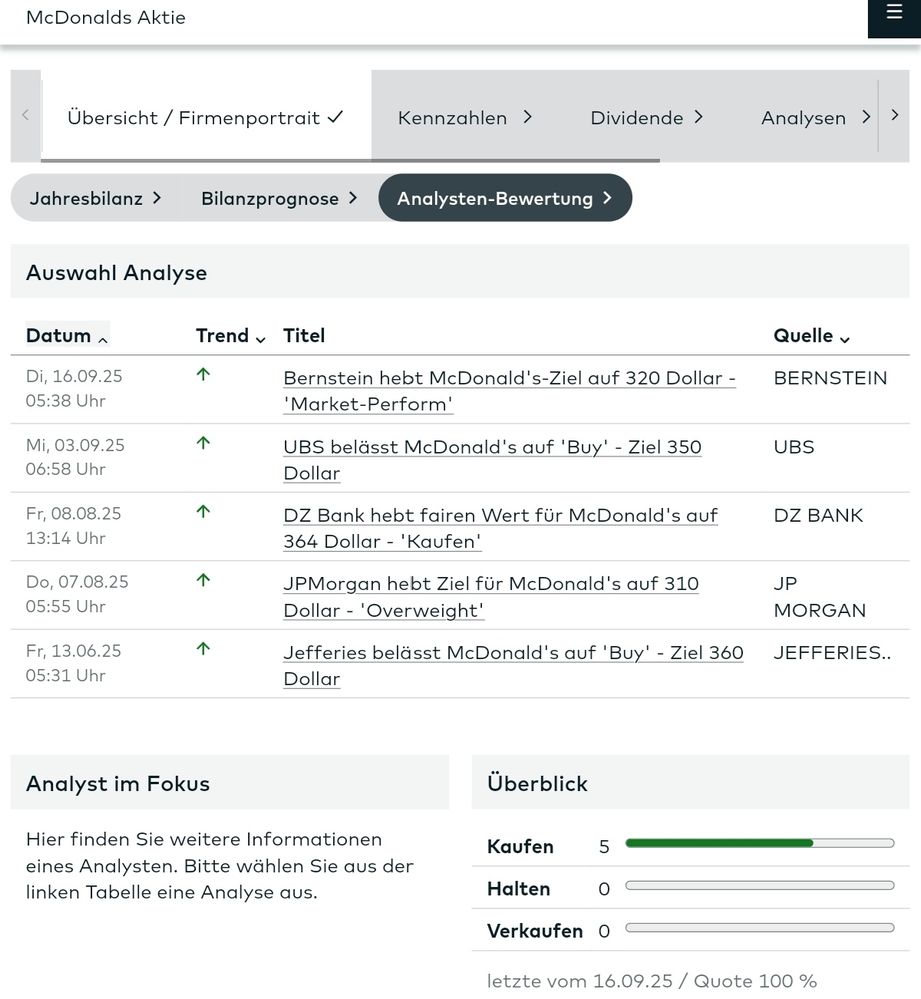
Task: Switch to the Dividende tab
Action: pos(646,117)
